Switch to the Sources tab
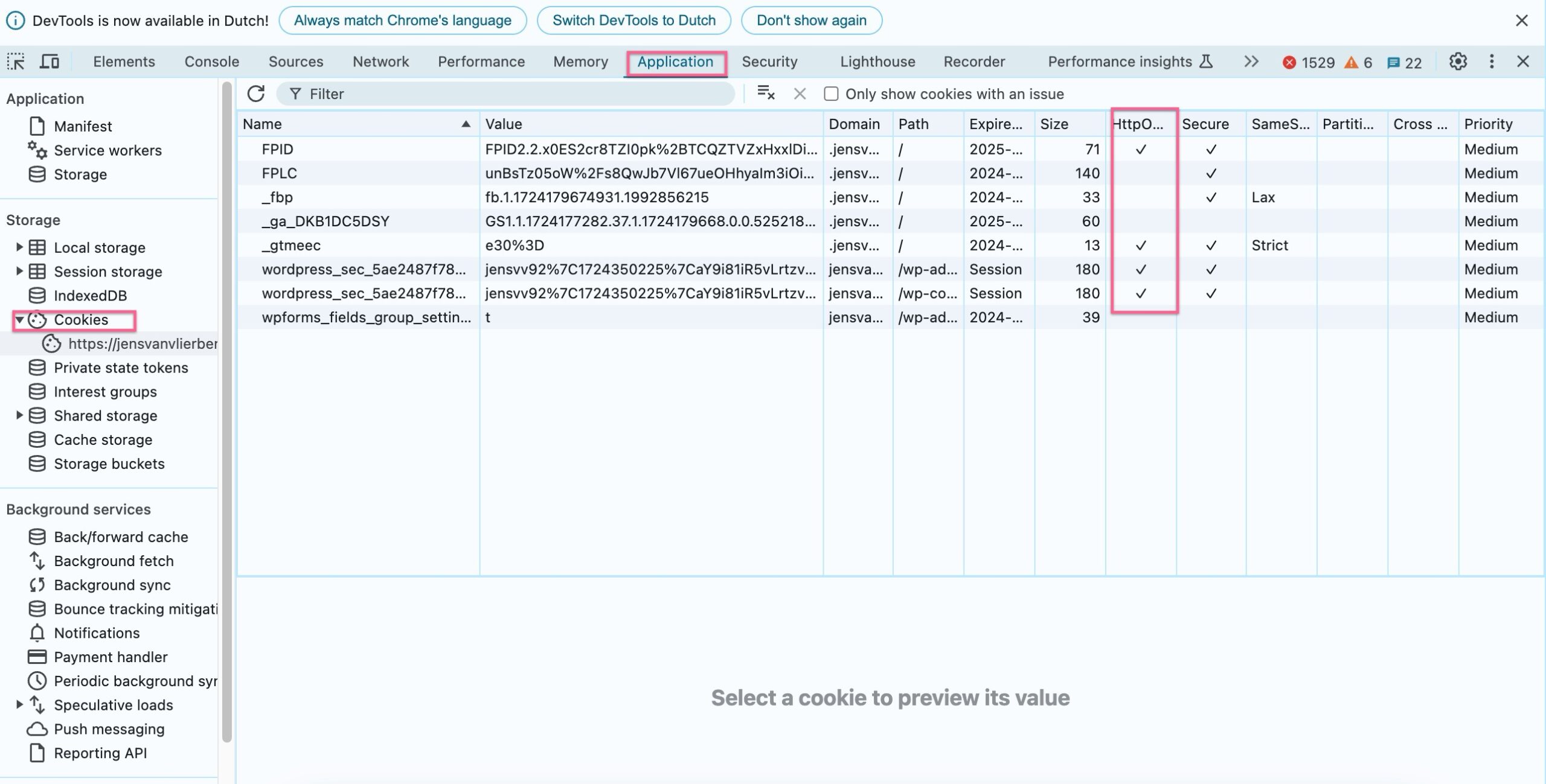This screenshot has height=784, width=1546. 296,62
